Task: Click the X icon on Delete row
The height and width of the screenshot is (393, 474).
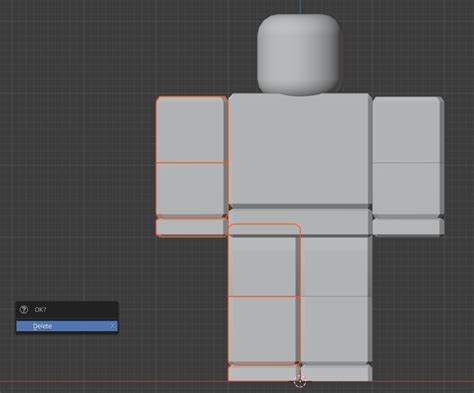Action: (x=113, y=326)
